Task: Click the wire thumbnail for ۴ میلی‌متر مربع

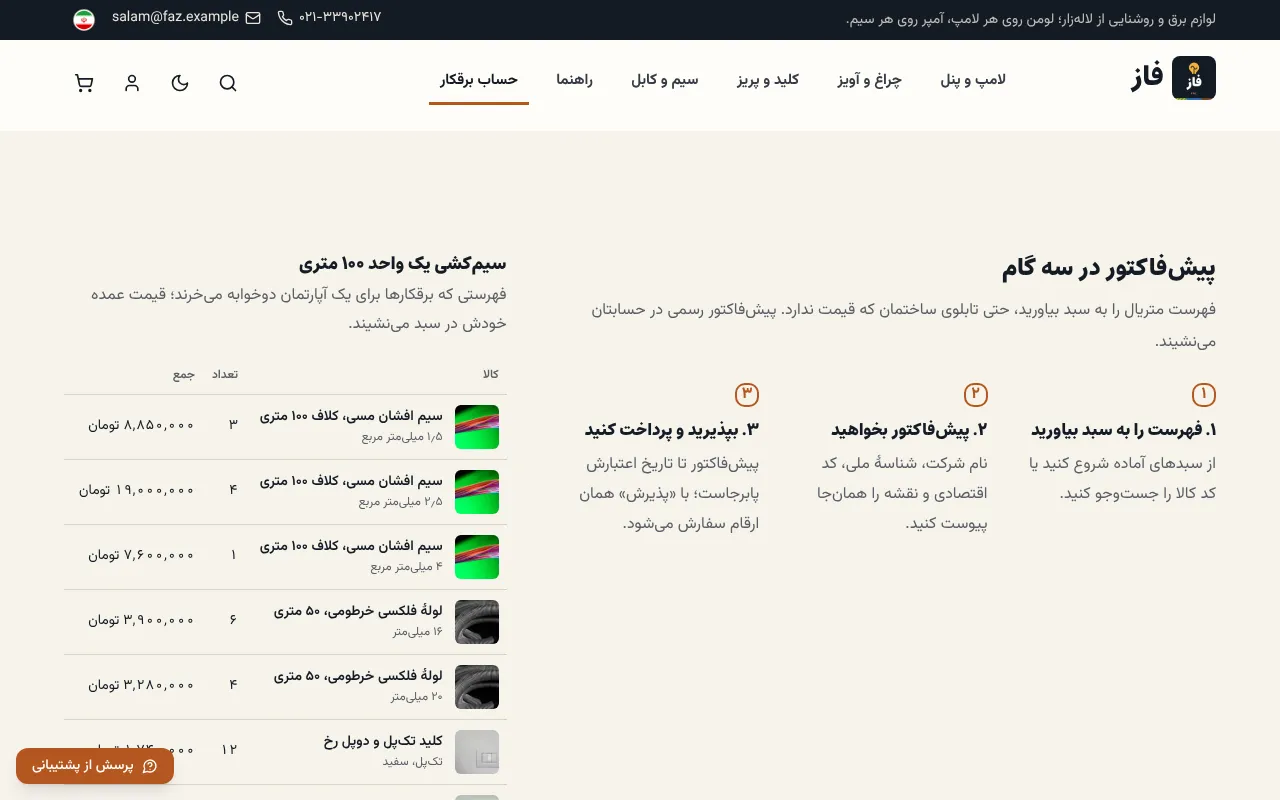Action: pos(477,557)
